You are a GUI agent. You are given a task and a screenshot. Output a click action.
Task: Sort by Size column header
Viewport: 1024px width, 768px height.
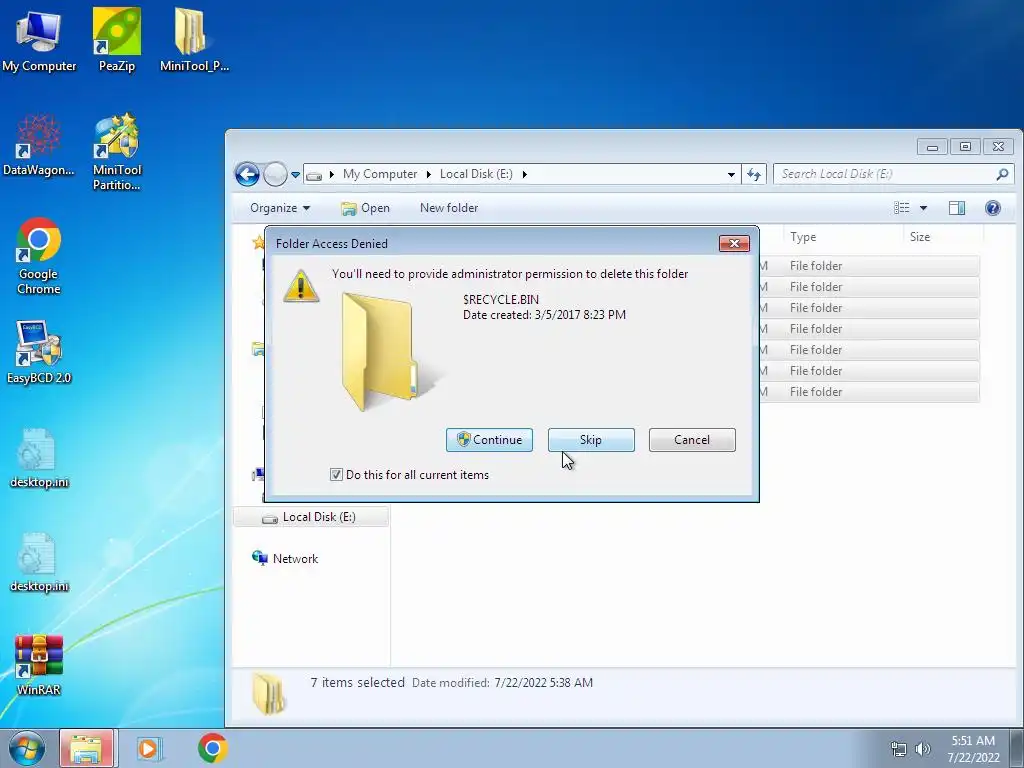point(943,237)
